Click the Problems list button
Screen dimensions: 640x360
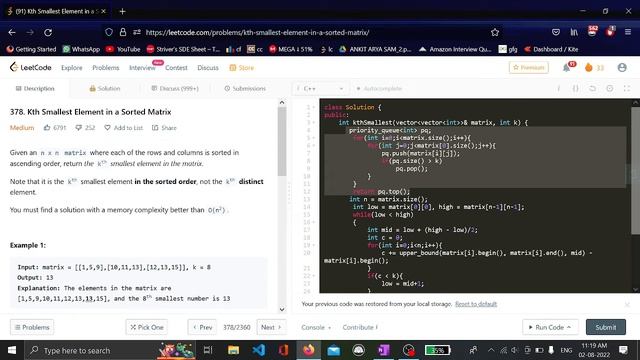tap(32, 327)
